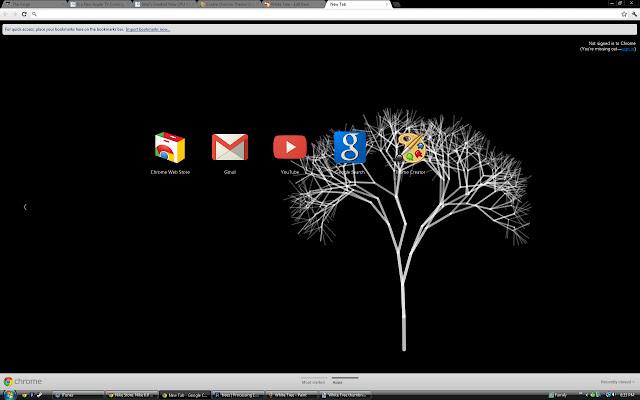The image size is (640, 400).
Task: Launch Chrome from the quick launch bar
Action: [x=24, y=395]
